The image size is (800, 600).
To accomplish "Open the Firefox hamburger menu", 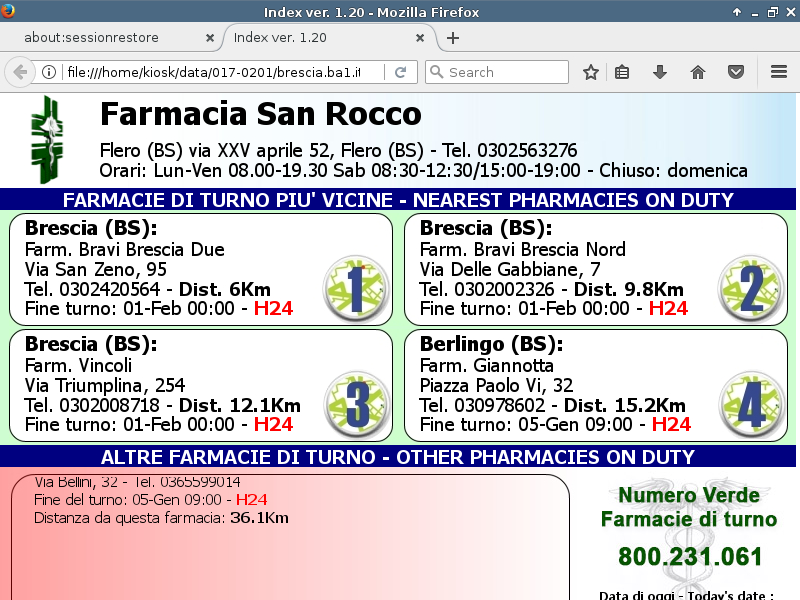I will [x=779, y=72].
